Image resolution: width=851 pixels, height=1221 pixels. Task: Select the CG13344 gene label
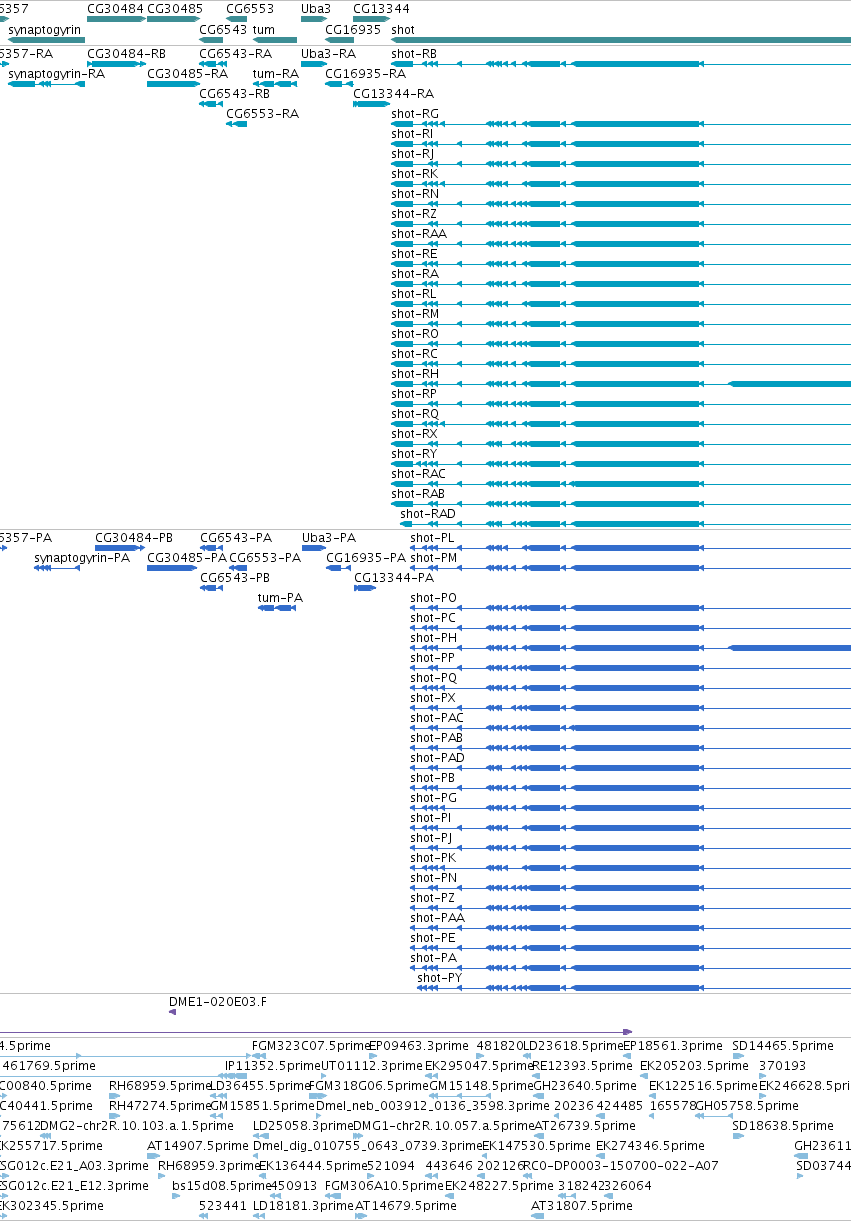(381, 9)
